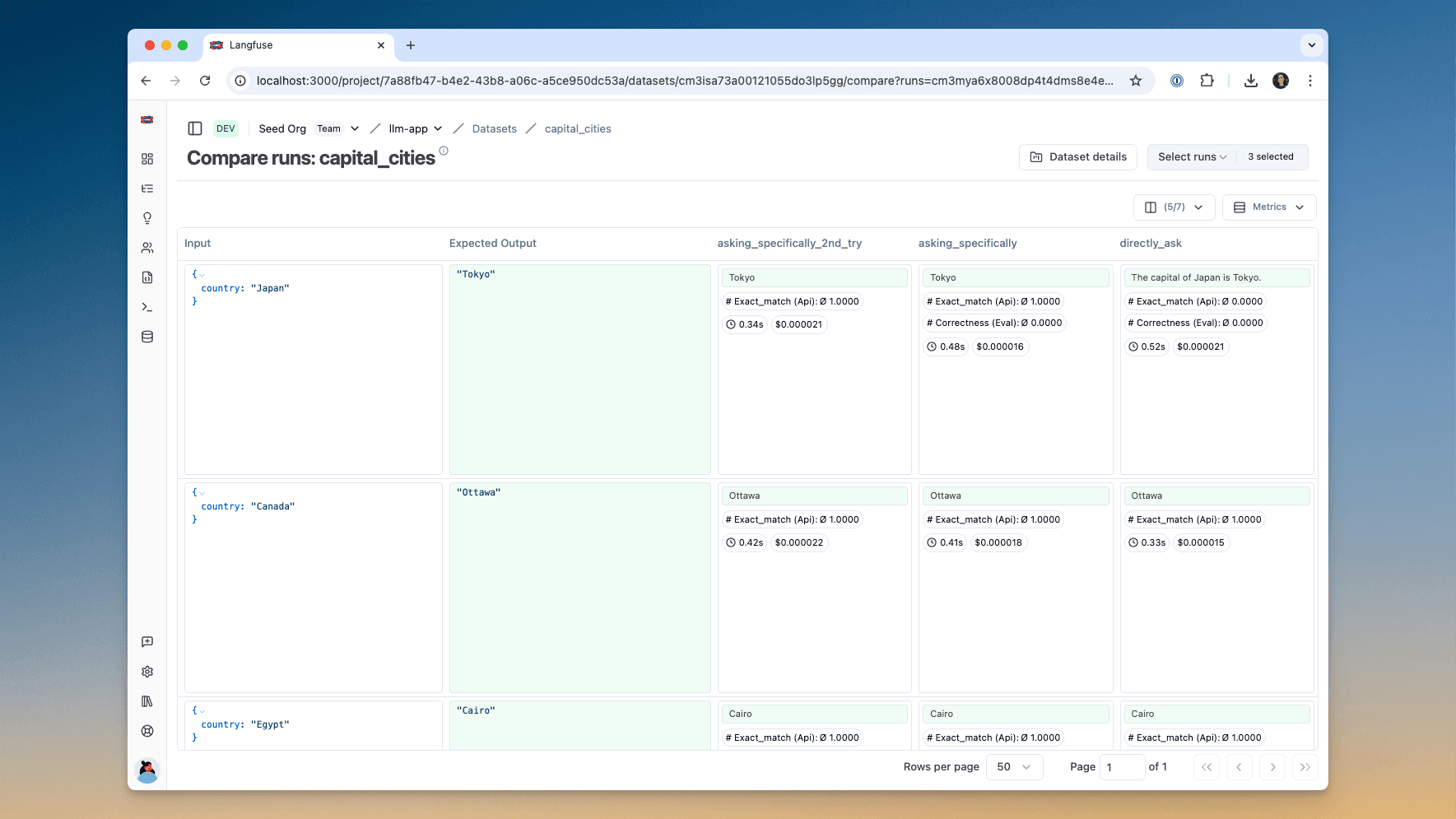Open the Dashboards grid icon in sidebar
The image size is (1456, 819).
[147, 159]
